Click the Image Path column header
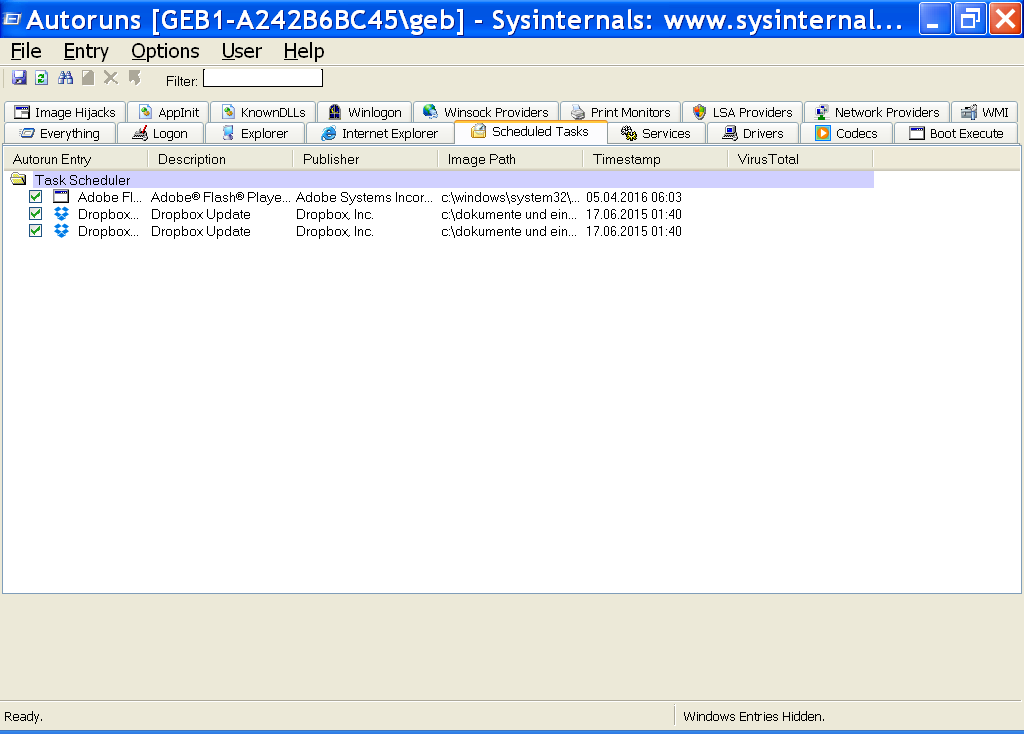This screenshot has width=1024, height=734. point(510,159)
